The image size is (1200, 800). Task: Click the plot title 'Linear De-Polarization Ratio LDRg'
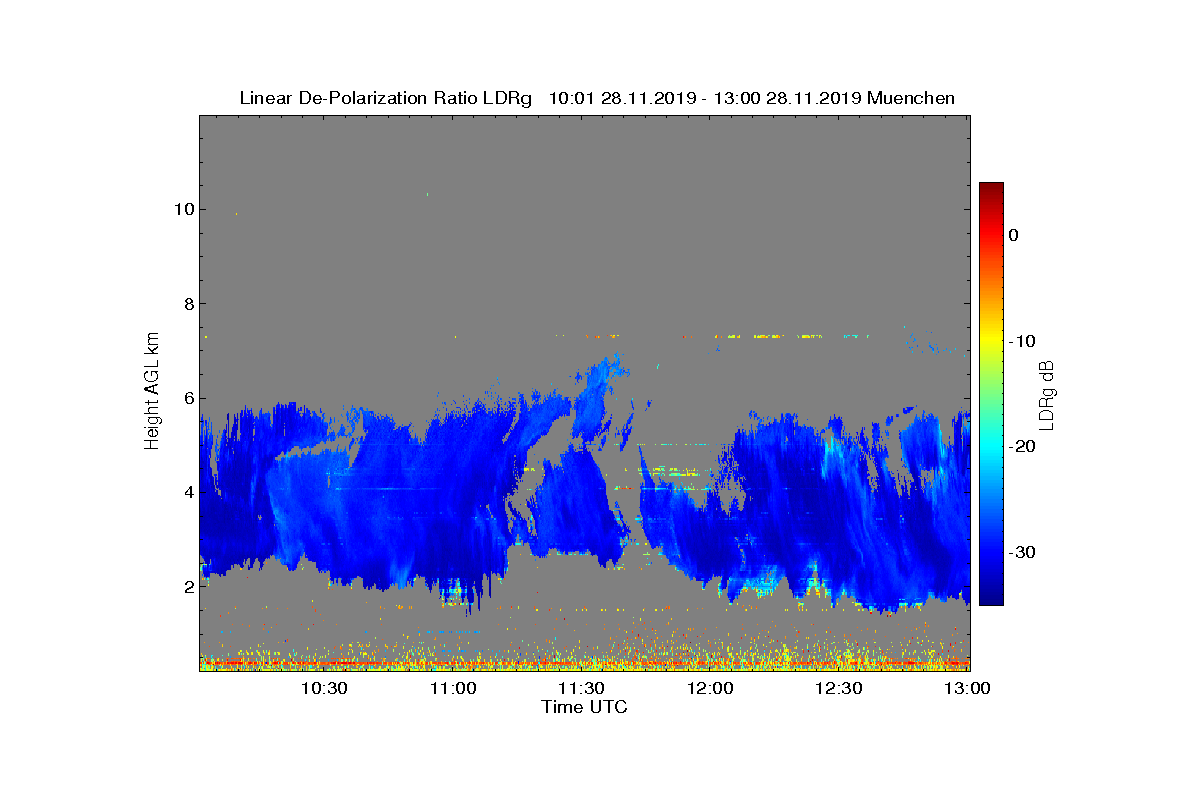point(386,98)
